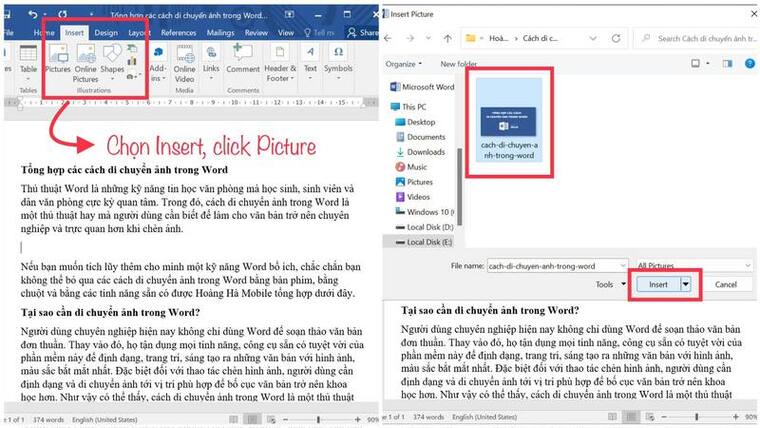Click zoom in plus behind the Insert Picture dialog
This screenshot has width=760, height=428.
736,416
